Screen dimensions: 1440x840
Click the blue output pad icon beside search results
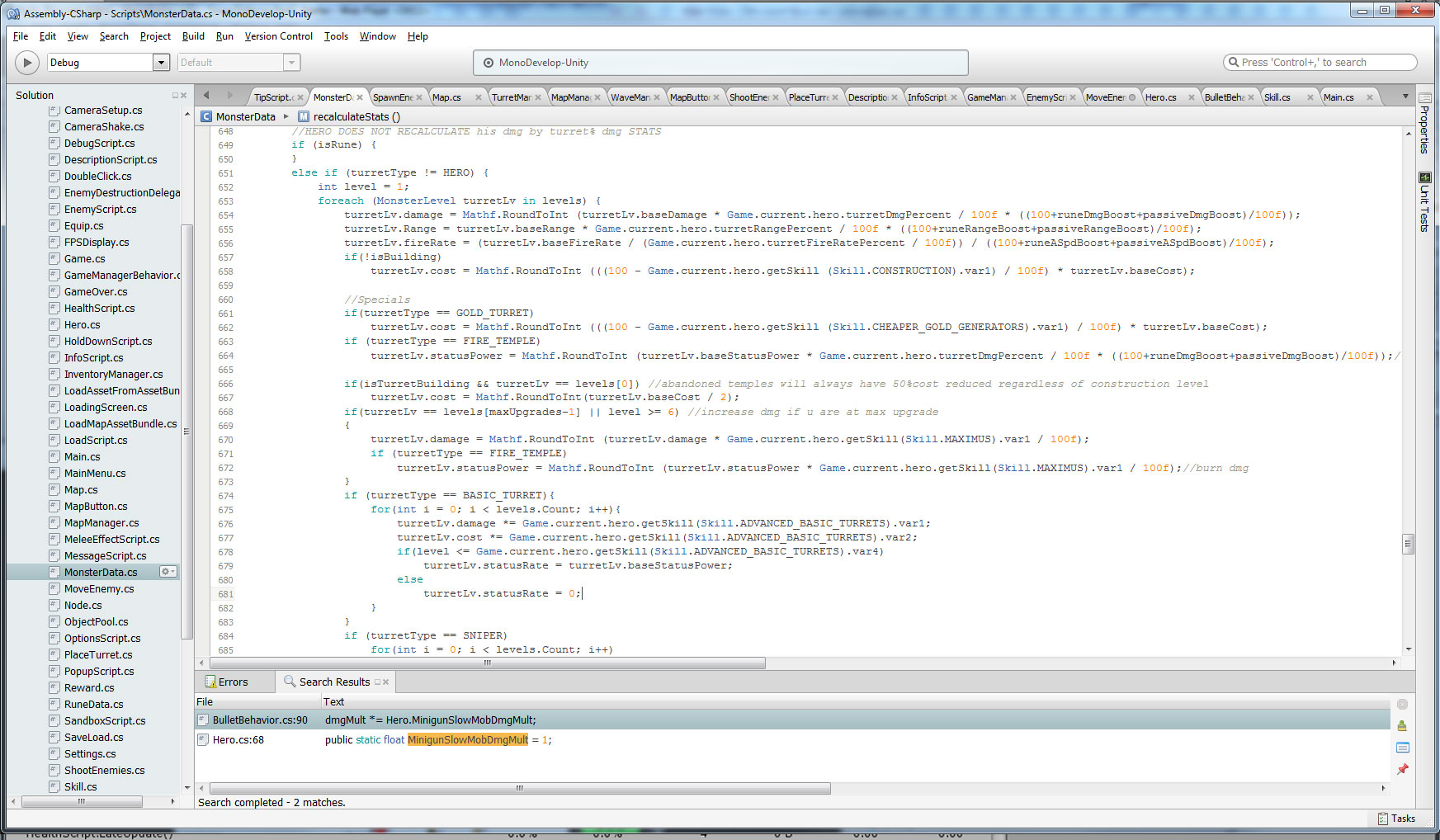[1403, 748]
